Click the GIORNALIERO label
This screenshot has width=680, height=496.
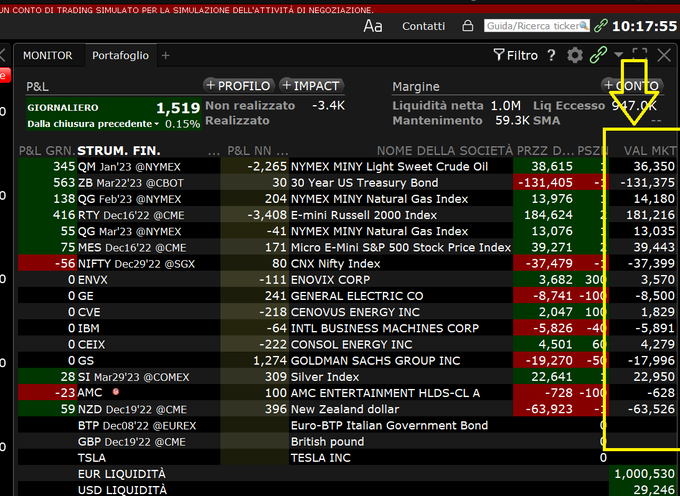(63, 108)
